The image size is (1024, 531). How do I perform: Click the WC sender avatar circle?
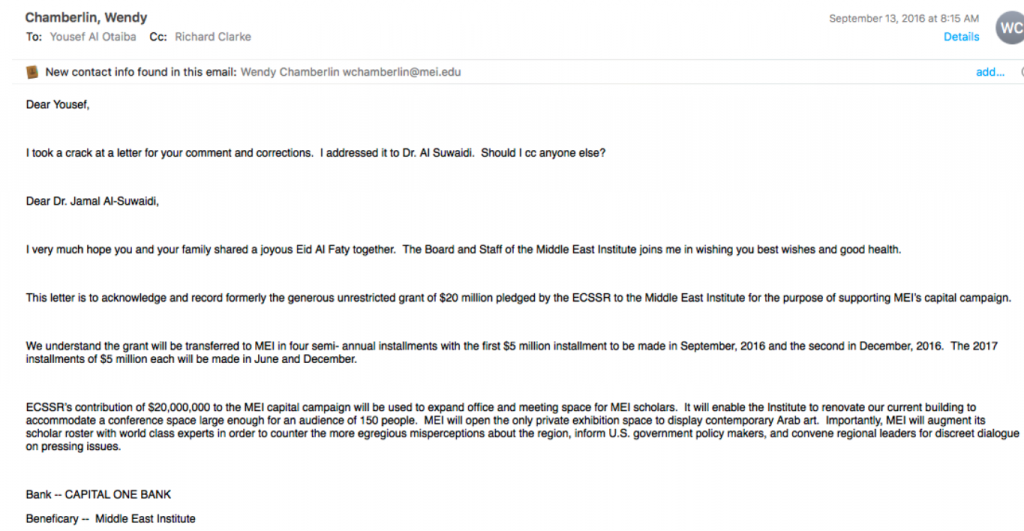coord(1010,28)
